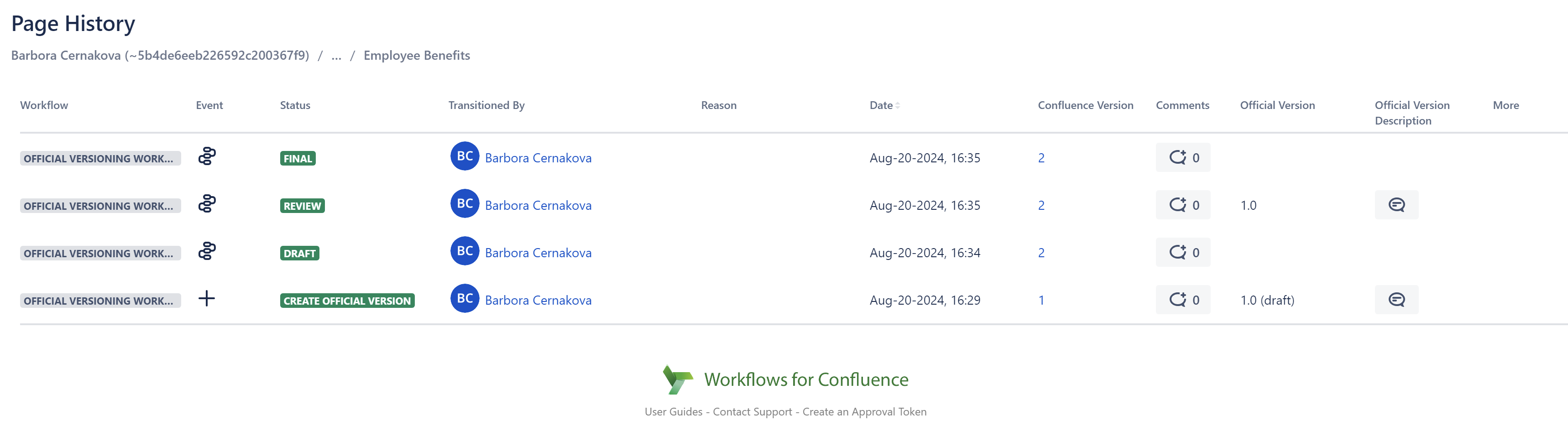Open the Contact Support footer link
1568x436 pixels.
[x=752, y=412]
